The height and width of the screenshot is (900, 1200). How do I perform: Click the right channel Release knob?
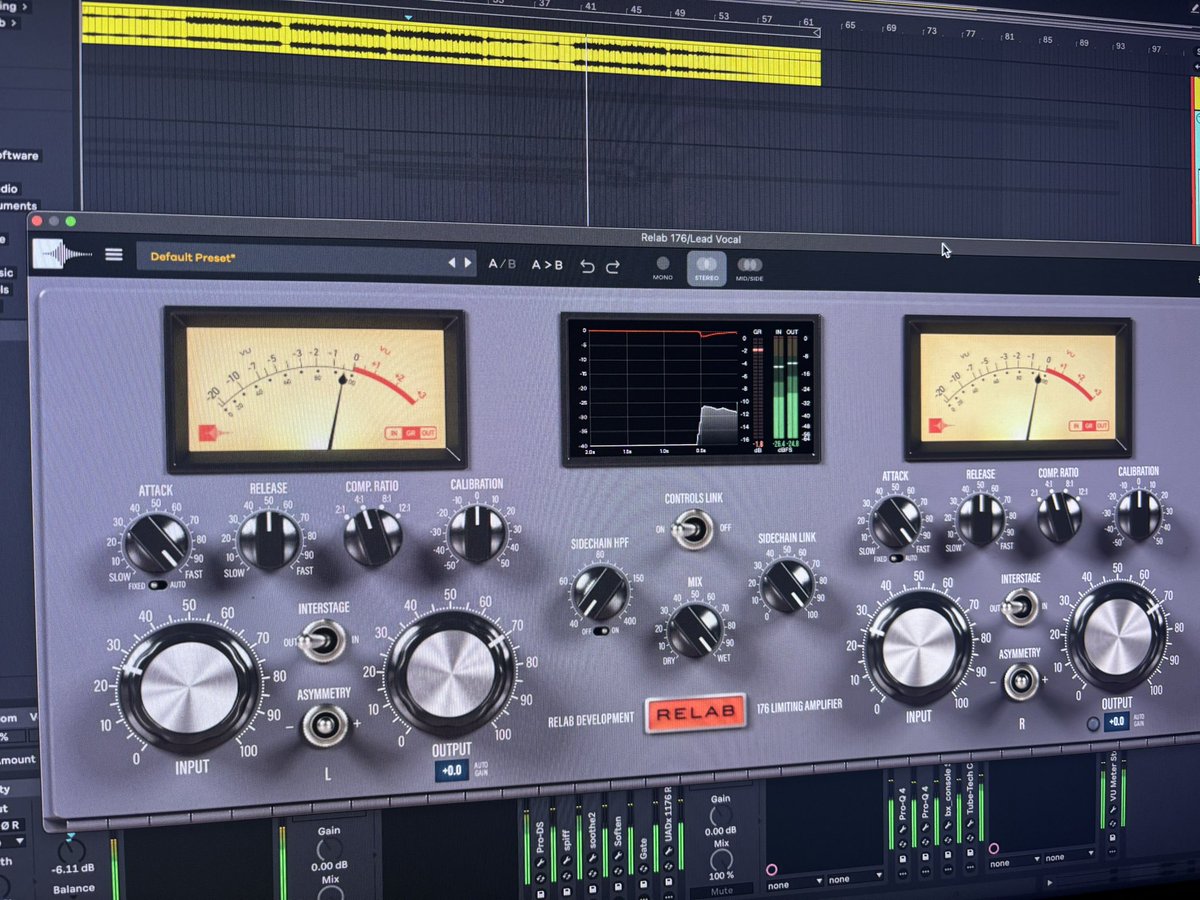[980, 519]
